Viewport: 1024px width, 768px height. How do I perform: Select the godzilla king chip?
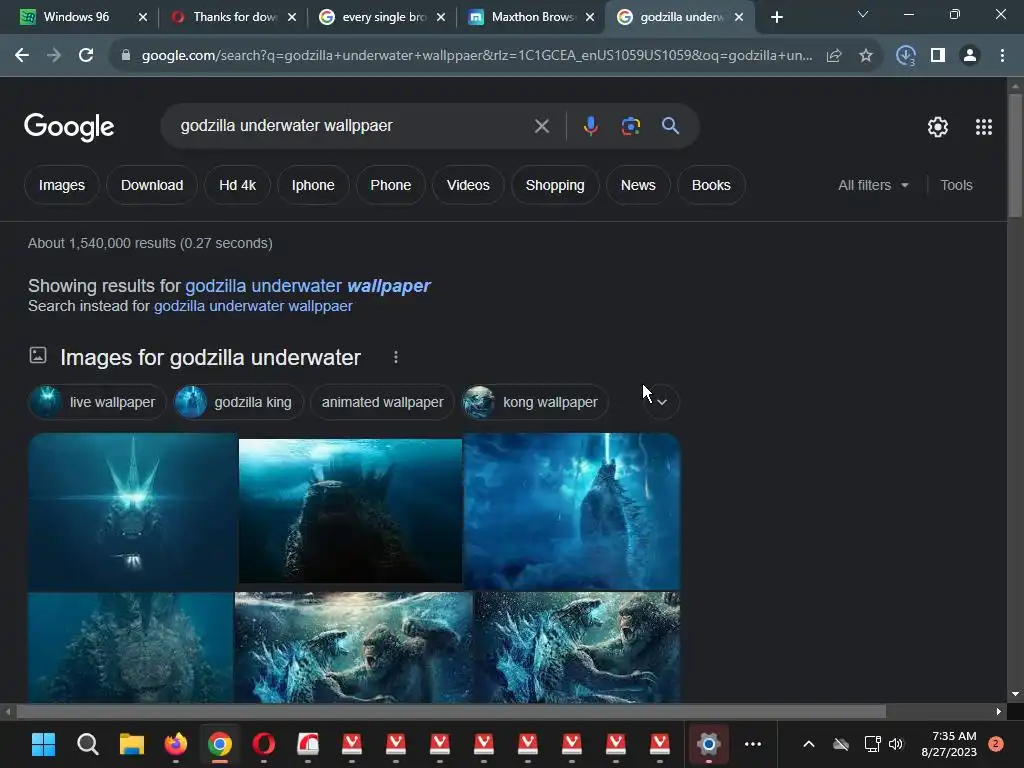coord(238,402)
